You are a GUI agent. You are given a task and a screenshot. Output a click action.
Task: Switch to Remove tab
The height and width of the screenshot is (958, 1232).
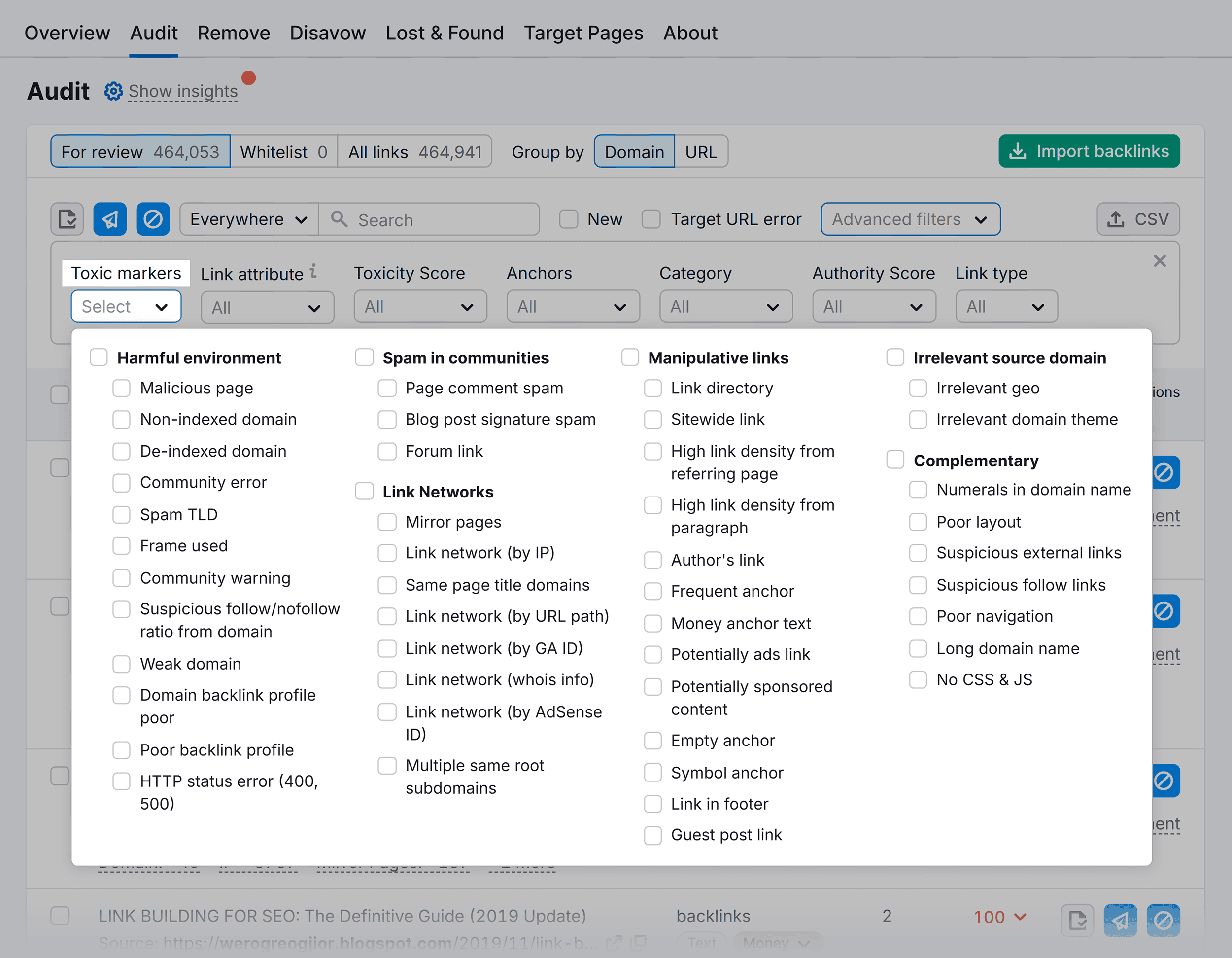point(234,33)
